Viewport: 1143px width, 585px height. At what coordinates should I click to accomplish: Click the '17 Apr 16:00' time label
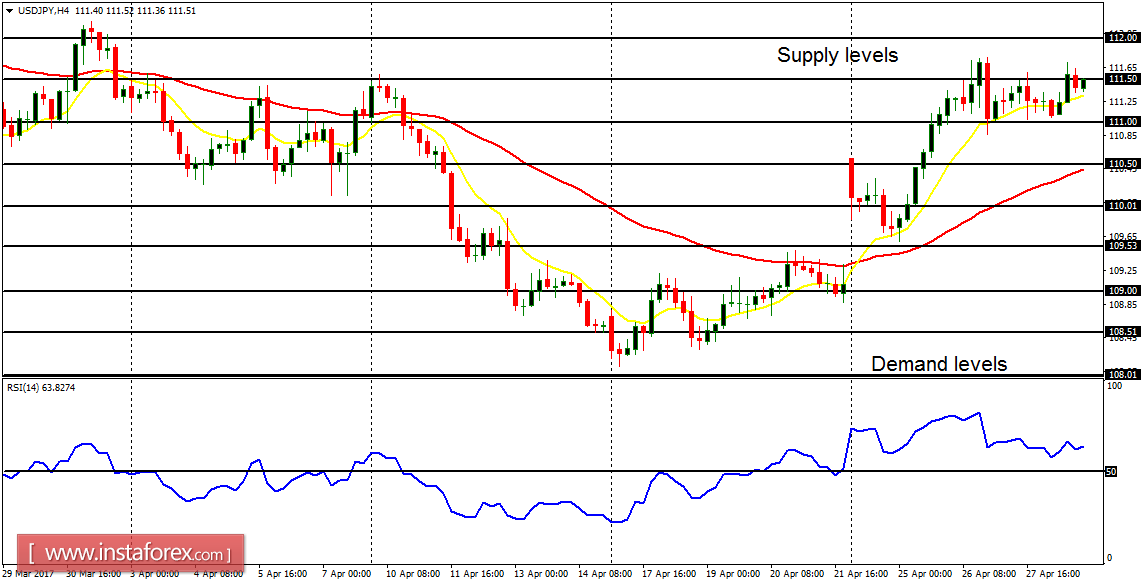coord(669,574)
